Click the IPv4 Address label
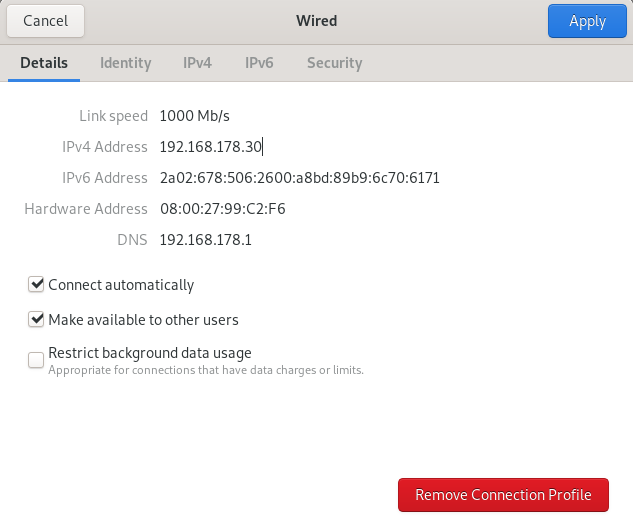 click(x=105, y=147)
